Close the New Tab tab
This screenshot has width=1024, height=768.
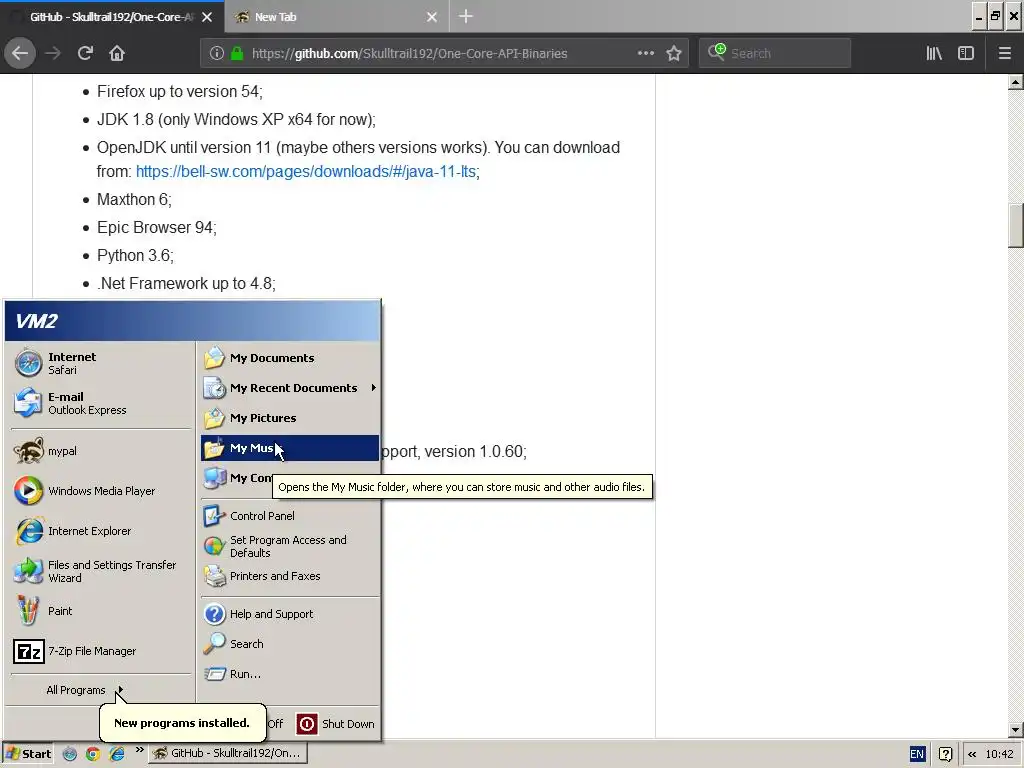point(432,17)
